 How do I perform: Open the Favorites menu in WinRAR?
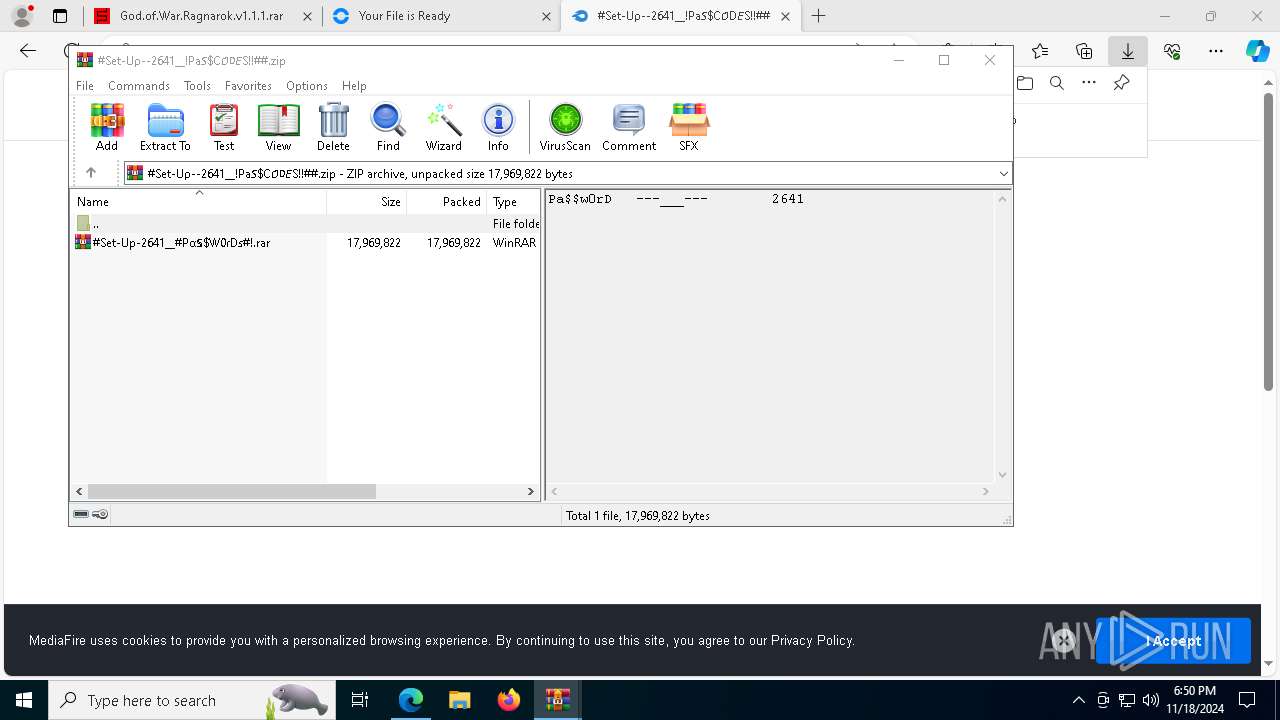[248, 86]
